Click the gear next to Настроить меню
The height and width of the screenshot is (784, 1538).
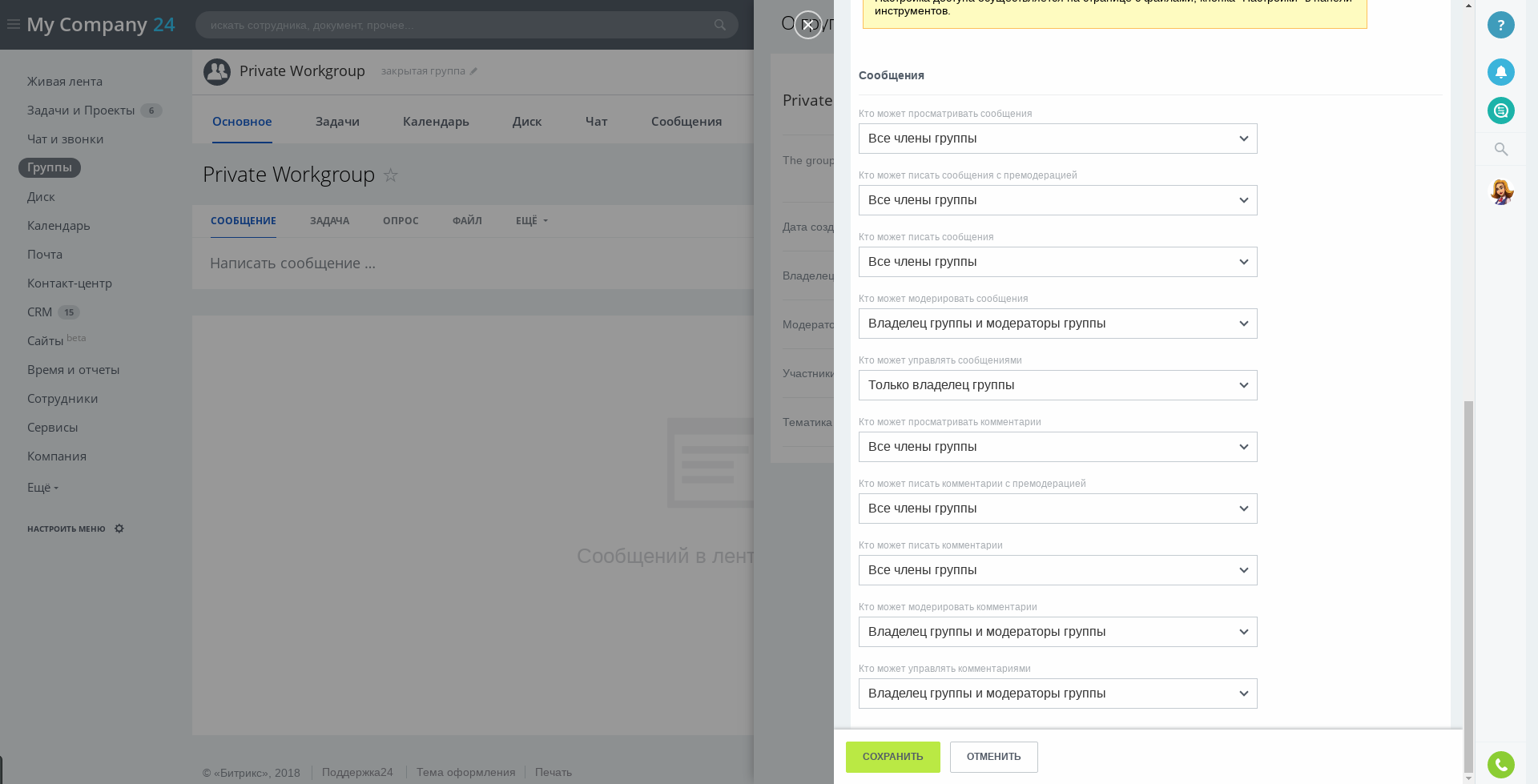tap(119, 529)
